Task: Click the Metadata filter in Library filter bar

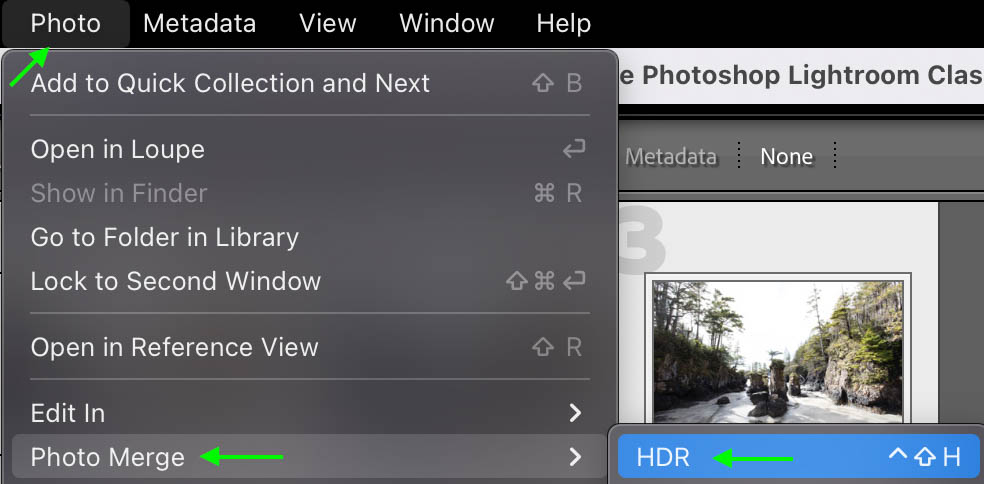Action: pos(671,156)
